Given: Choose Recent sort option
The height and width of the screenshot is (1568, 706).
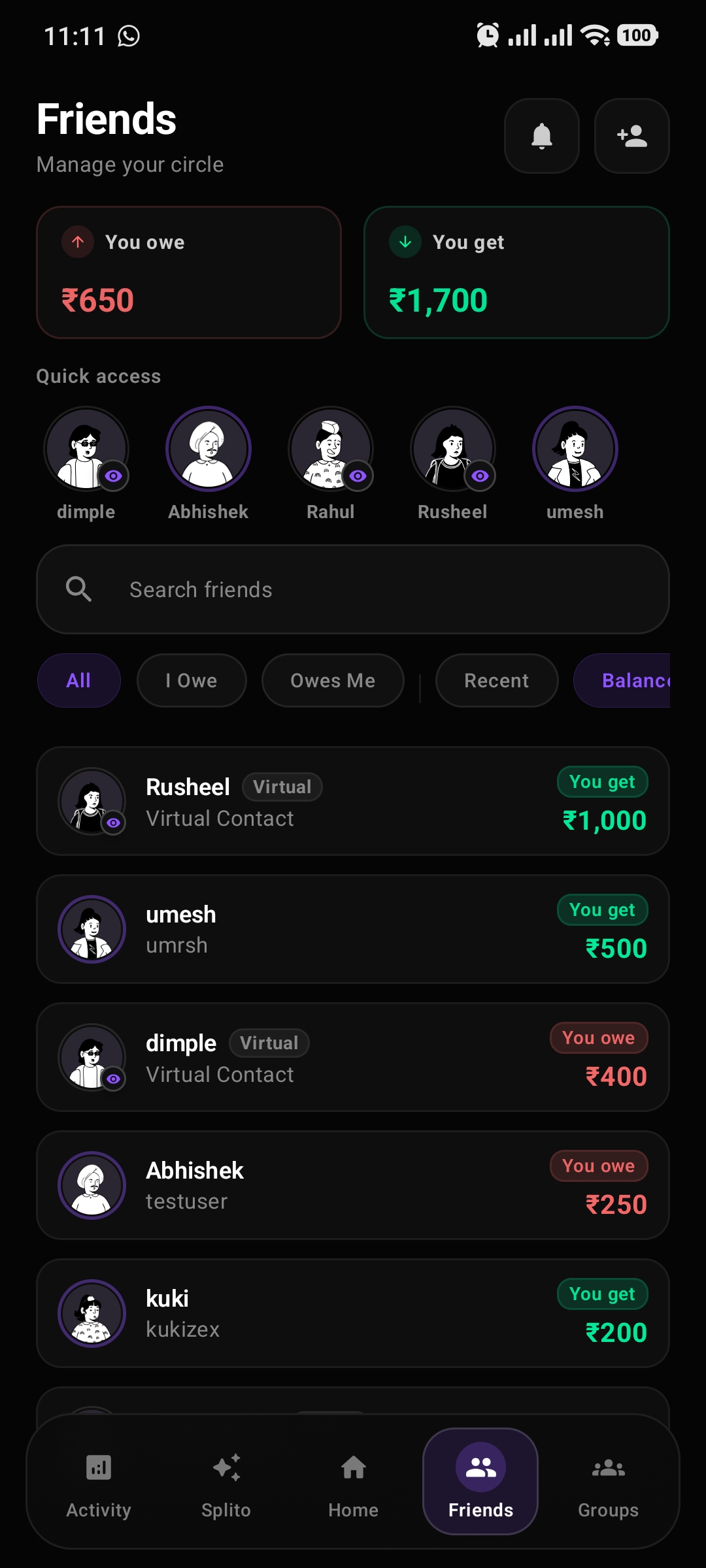Looking at the screenshot, I should coord(497,680).
